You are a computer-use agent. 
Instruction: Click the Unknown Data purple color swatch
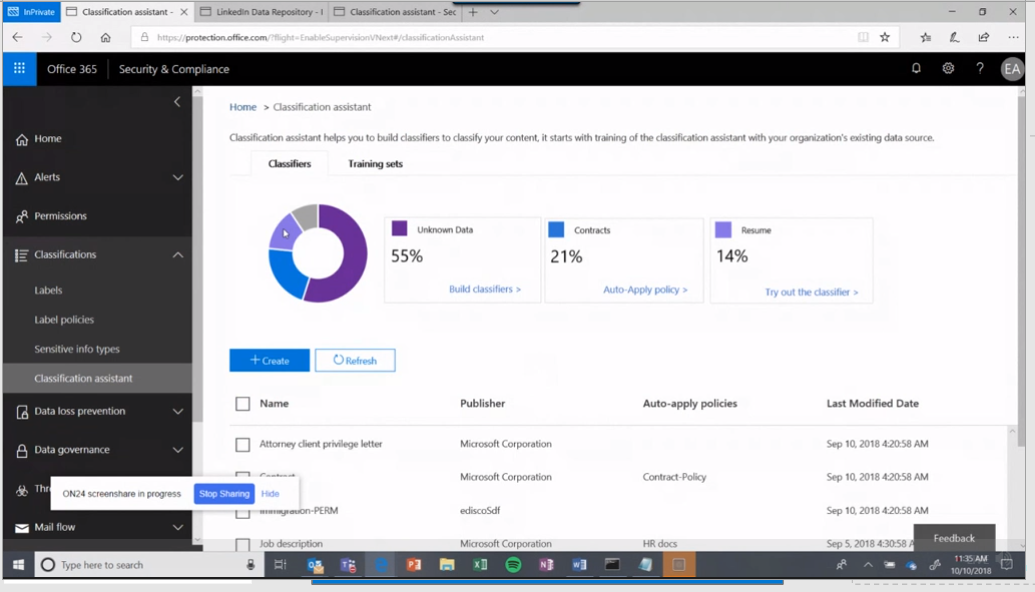tap(399, 229)
